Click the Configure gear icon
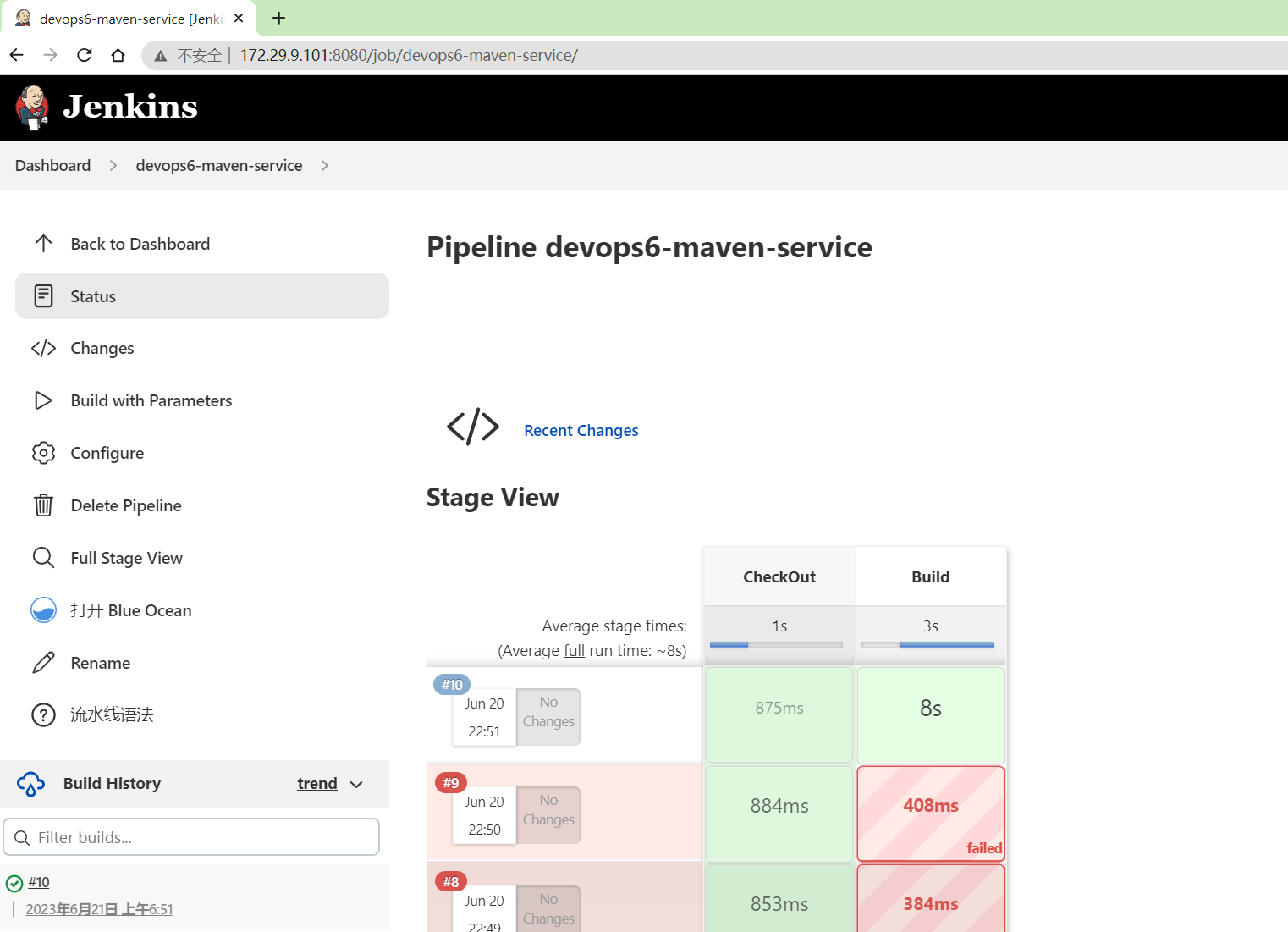The width and height of the screenshot is (1288, 932). click(x=43, y=453)
